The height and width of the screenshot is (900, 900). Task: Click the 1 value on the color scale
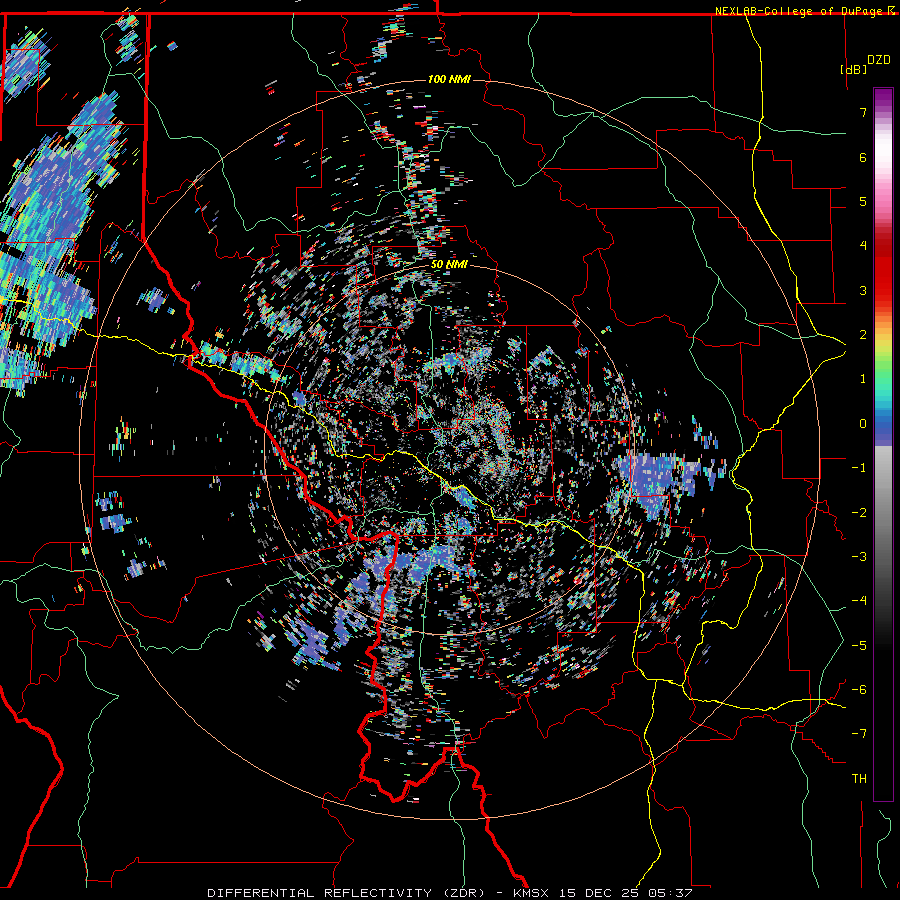tap(863, 379)
